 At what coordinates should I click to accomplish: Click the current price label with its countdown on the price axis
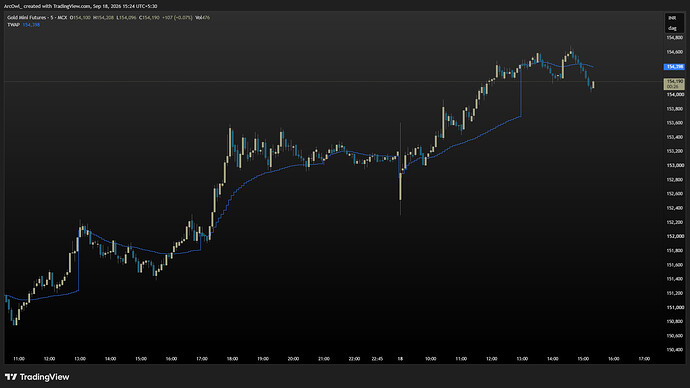coord(674,84)
